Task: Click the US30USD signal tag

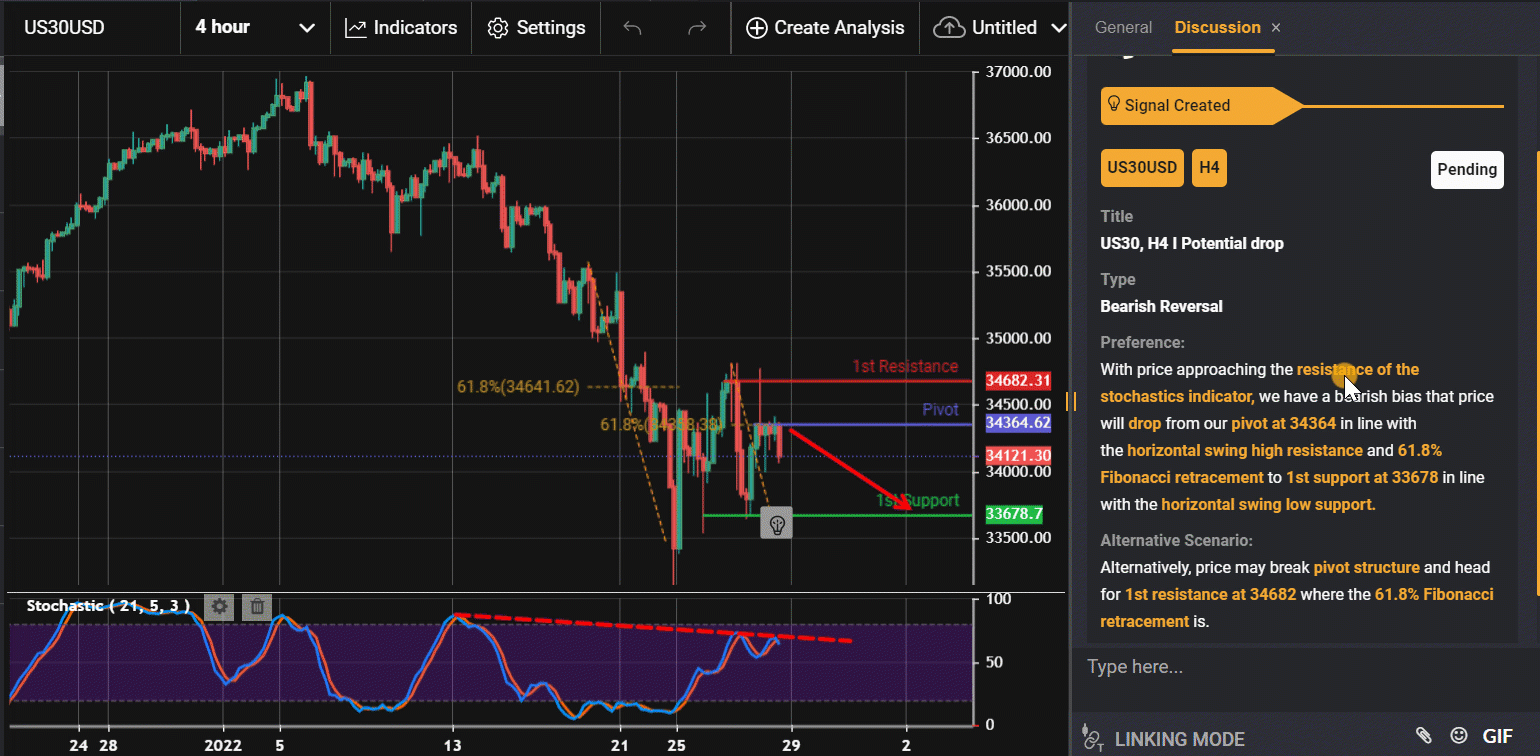Action: (x=1142, y=169)
